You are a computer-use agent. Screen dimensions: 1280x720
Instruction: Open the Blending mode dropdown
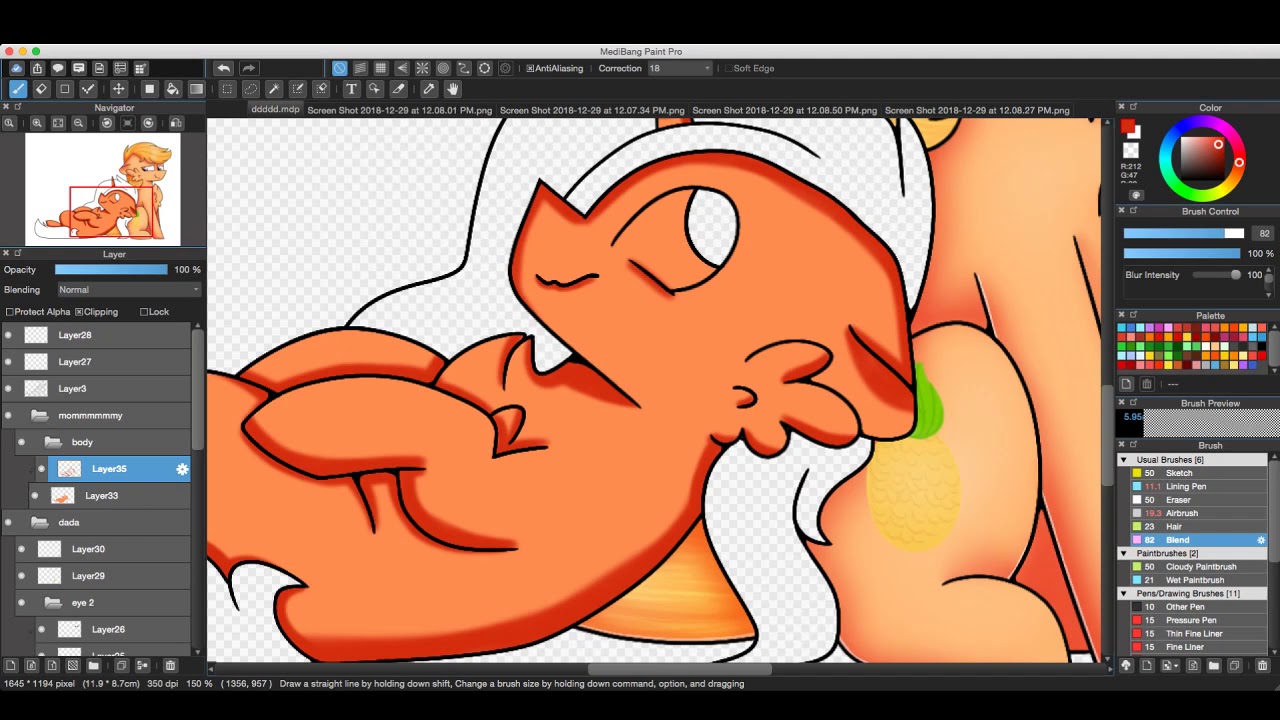(128, 290)
